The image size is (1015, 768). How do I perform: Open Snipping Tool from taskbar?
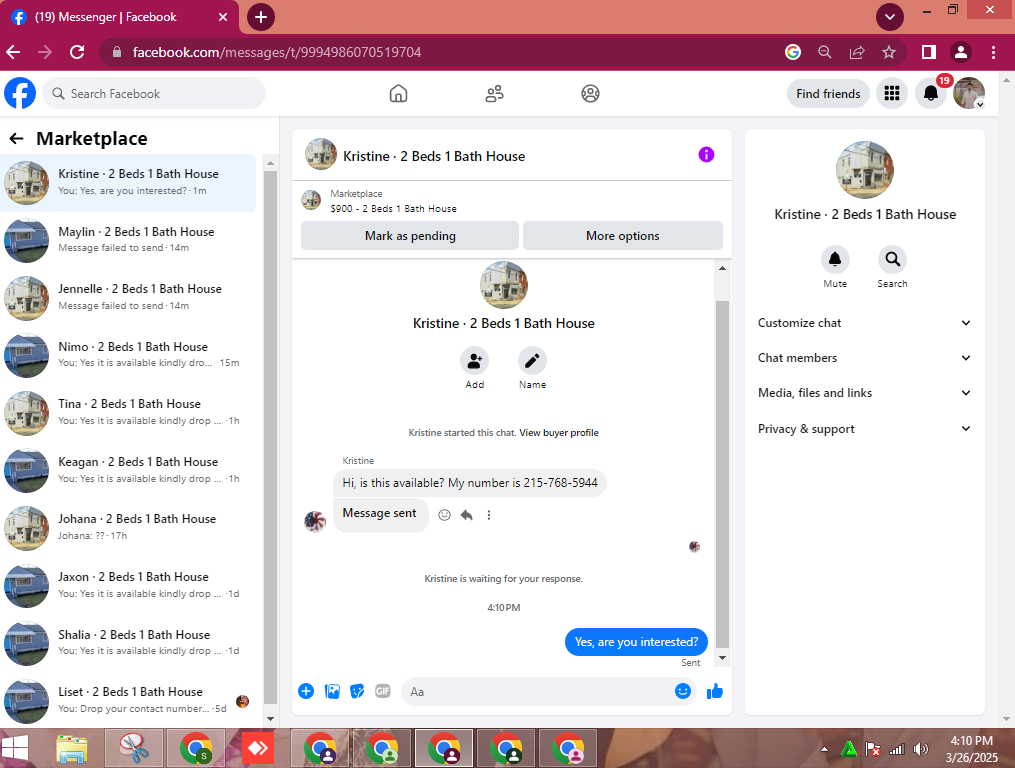pos(134,749)
